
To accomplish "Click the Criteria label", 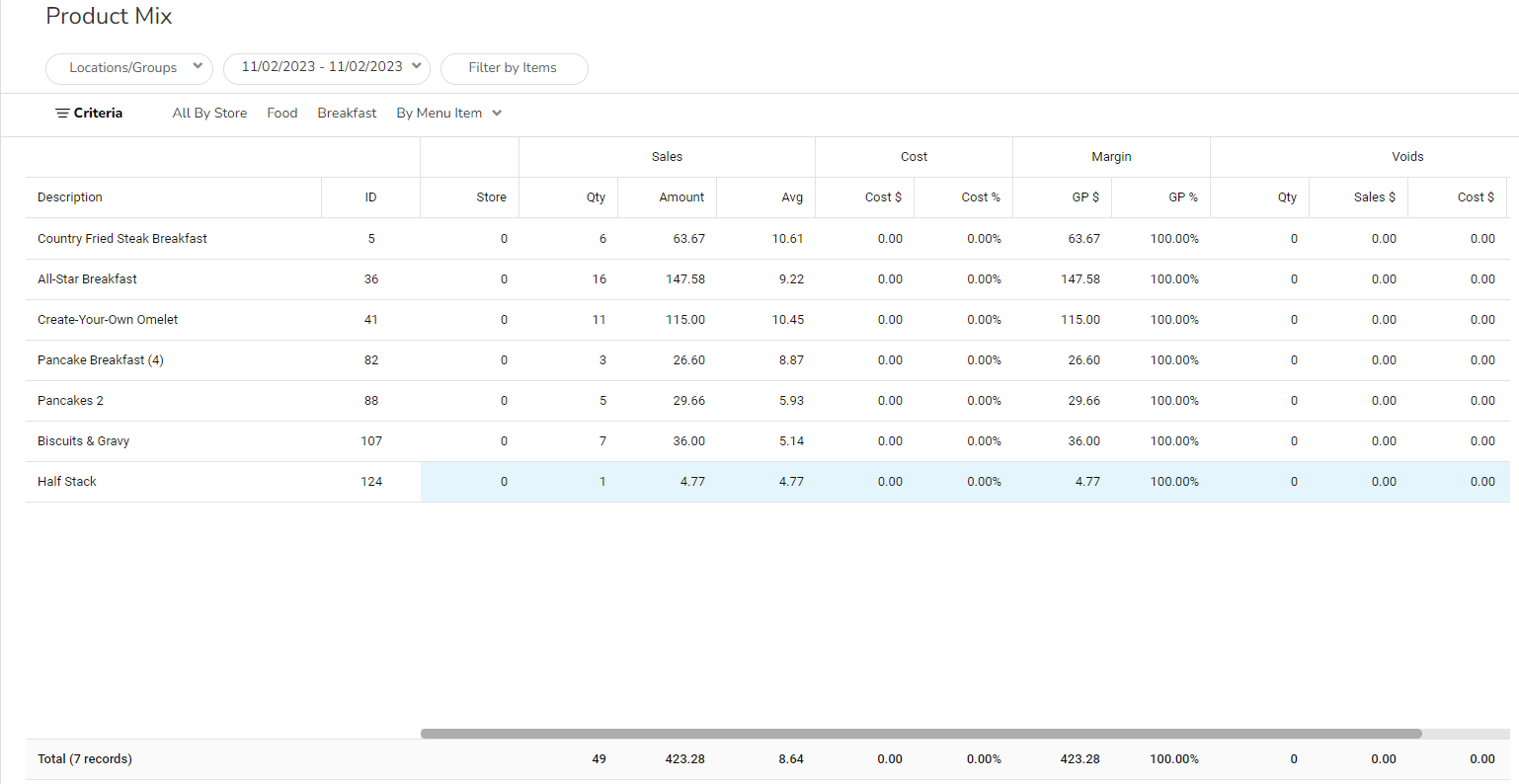I will click(99, 114).
